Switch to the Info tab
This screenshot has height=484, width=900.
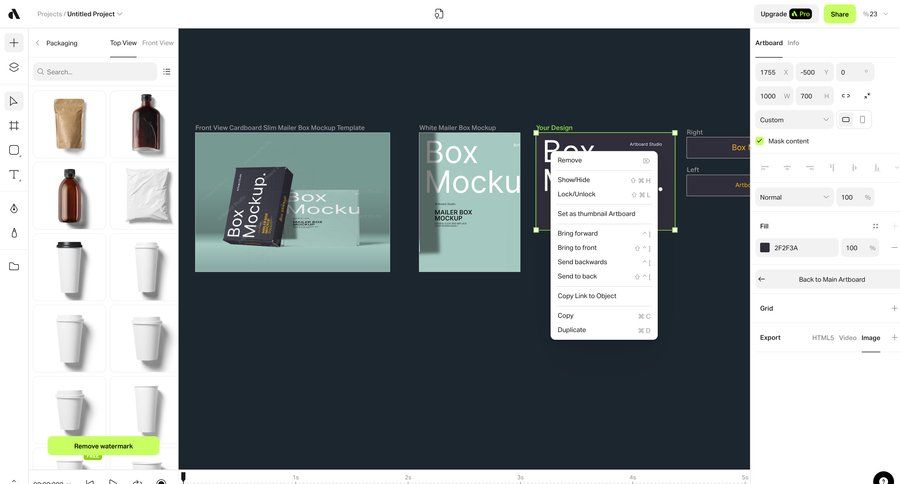(x=793, y=43)
